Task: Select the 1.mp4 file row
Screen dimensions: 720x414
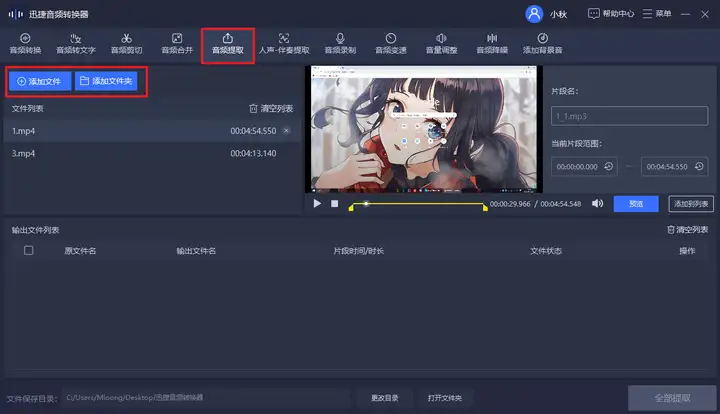Action: click(x=152, y=131)
